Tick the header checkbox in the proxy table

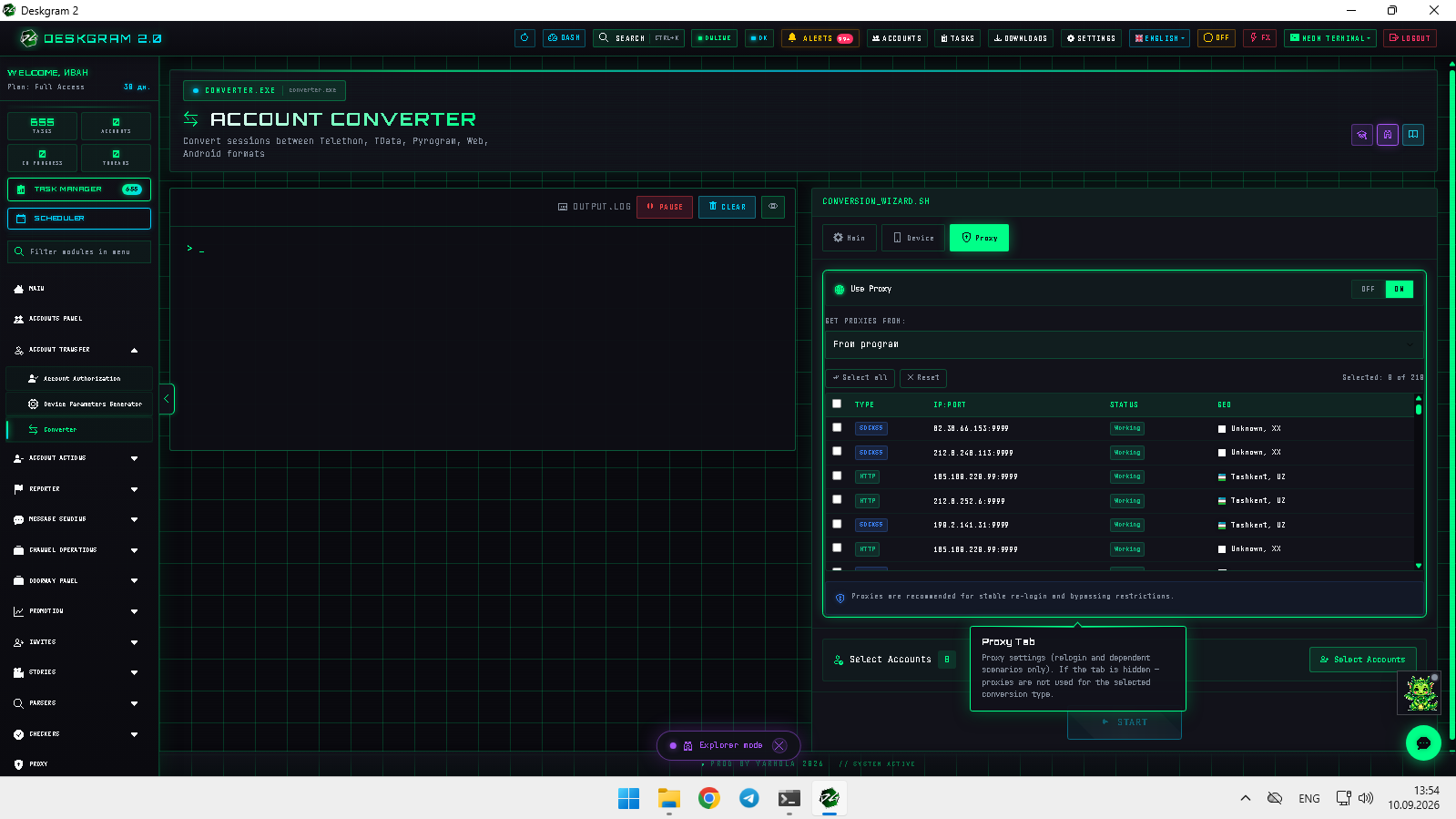click(x=837, y=404)
